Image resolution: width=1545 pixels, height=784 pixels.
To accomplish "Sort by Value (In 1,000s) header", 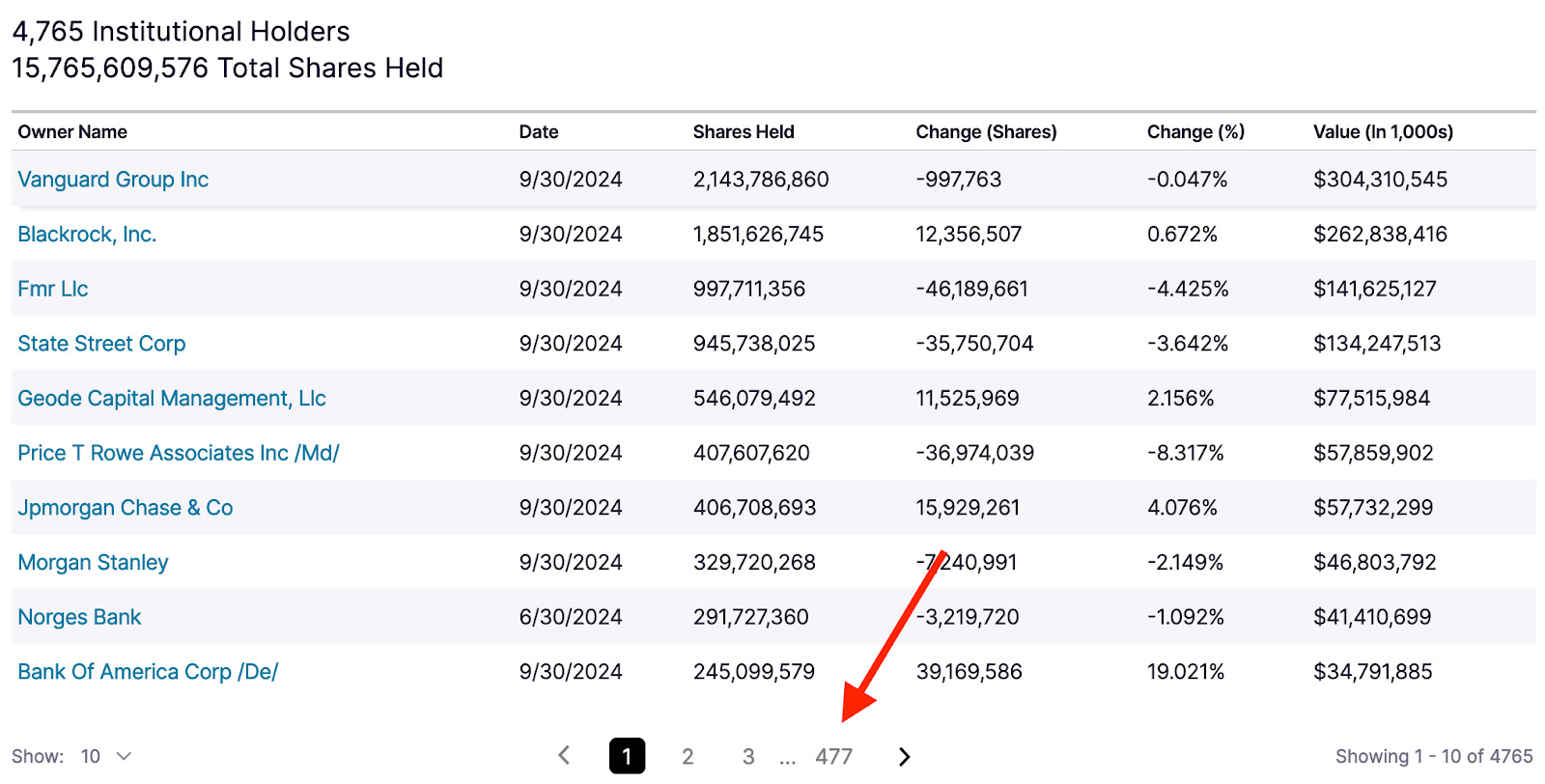I will pyautogui.click(x=1383, y=132).
